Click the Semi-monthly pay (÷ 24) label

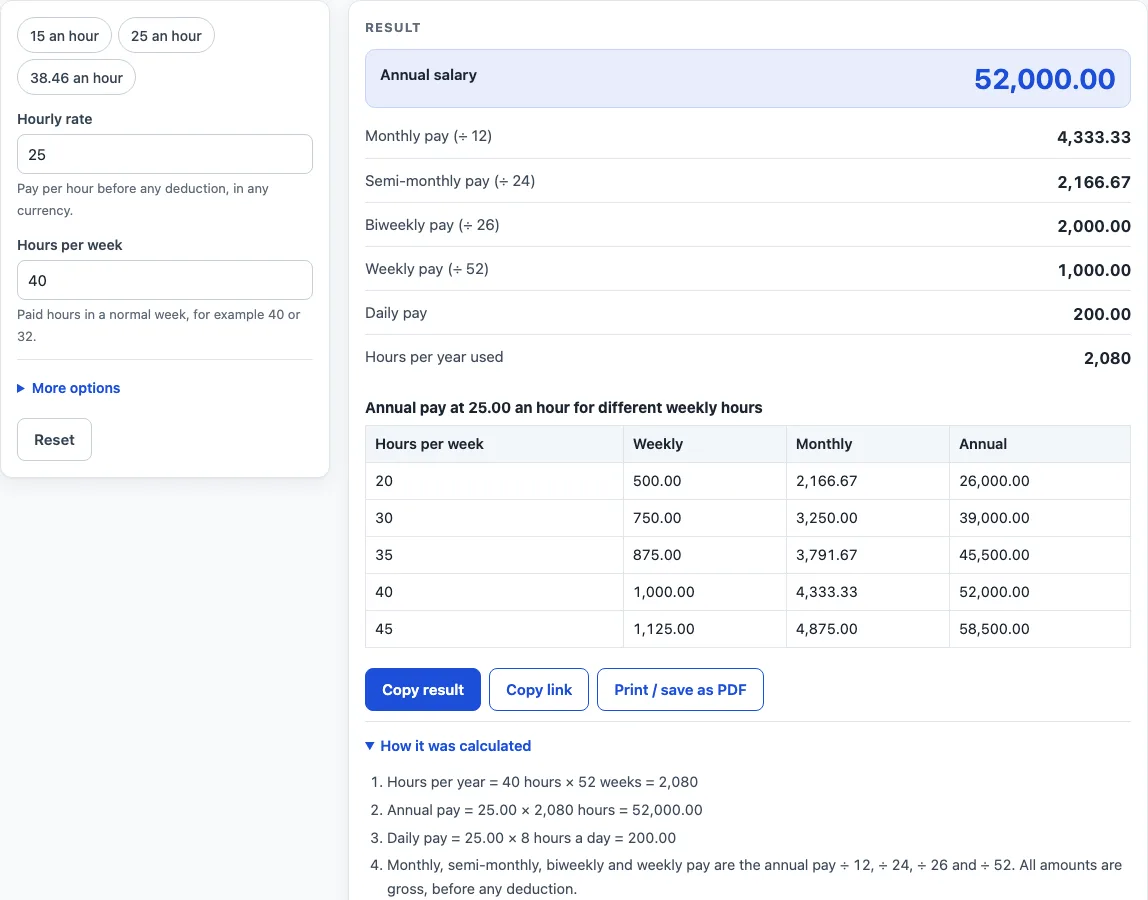[x=450, y=181]
